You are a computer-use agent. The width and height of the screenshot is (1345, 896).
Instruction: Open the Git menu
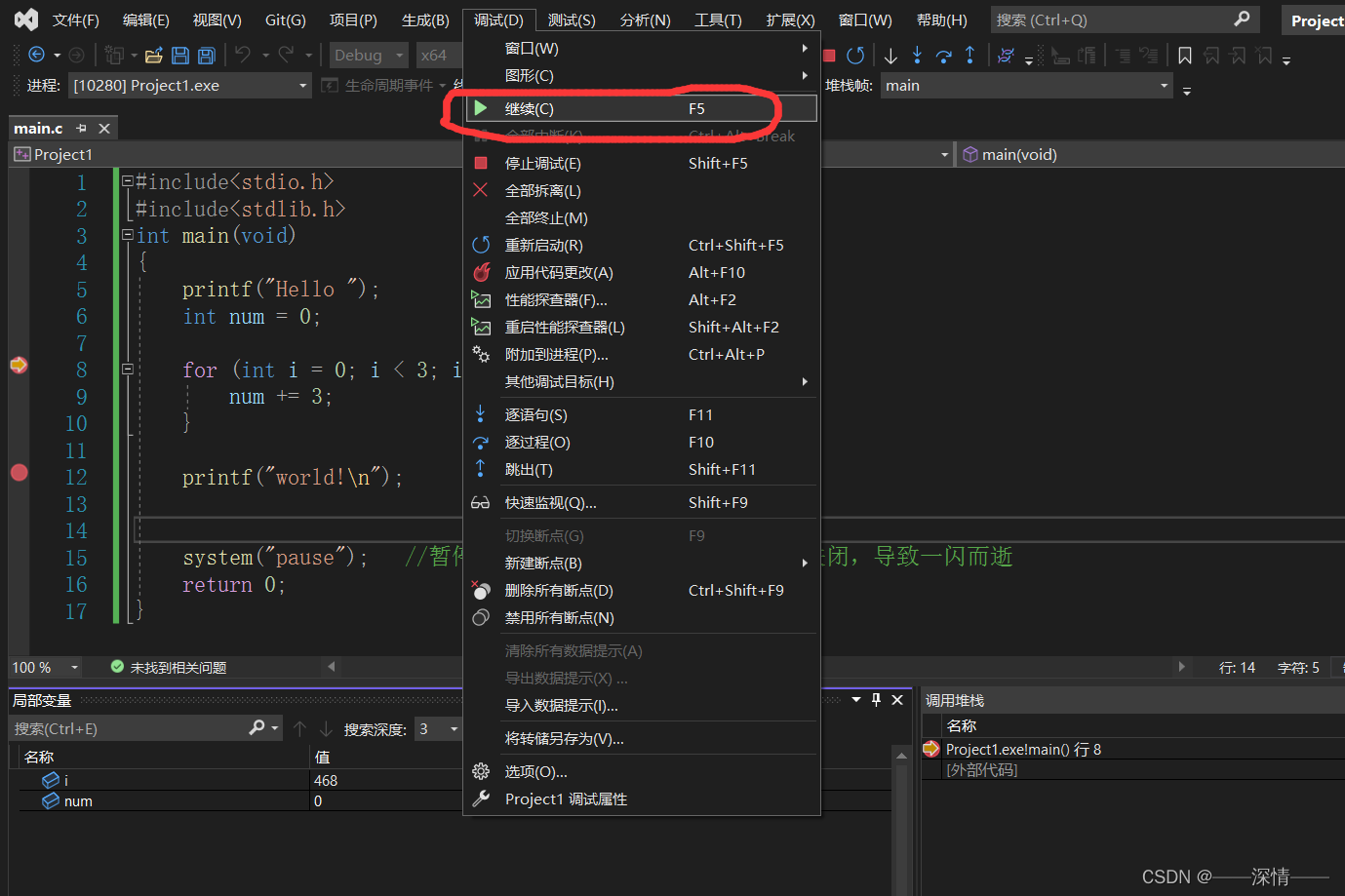(x=286, y=19)
